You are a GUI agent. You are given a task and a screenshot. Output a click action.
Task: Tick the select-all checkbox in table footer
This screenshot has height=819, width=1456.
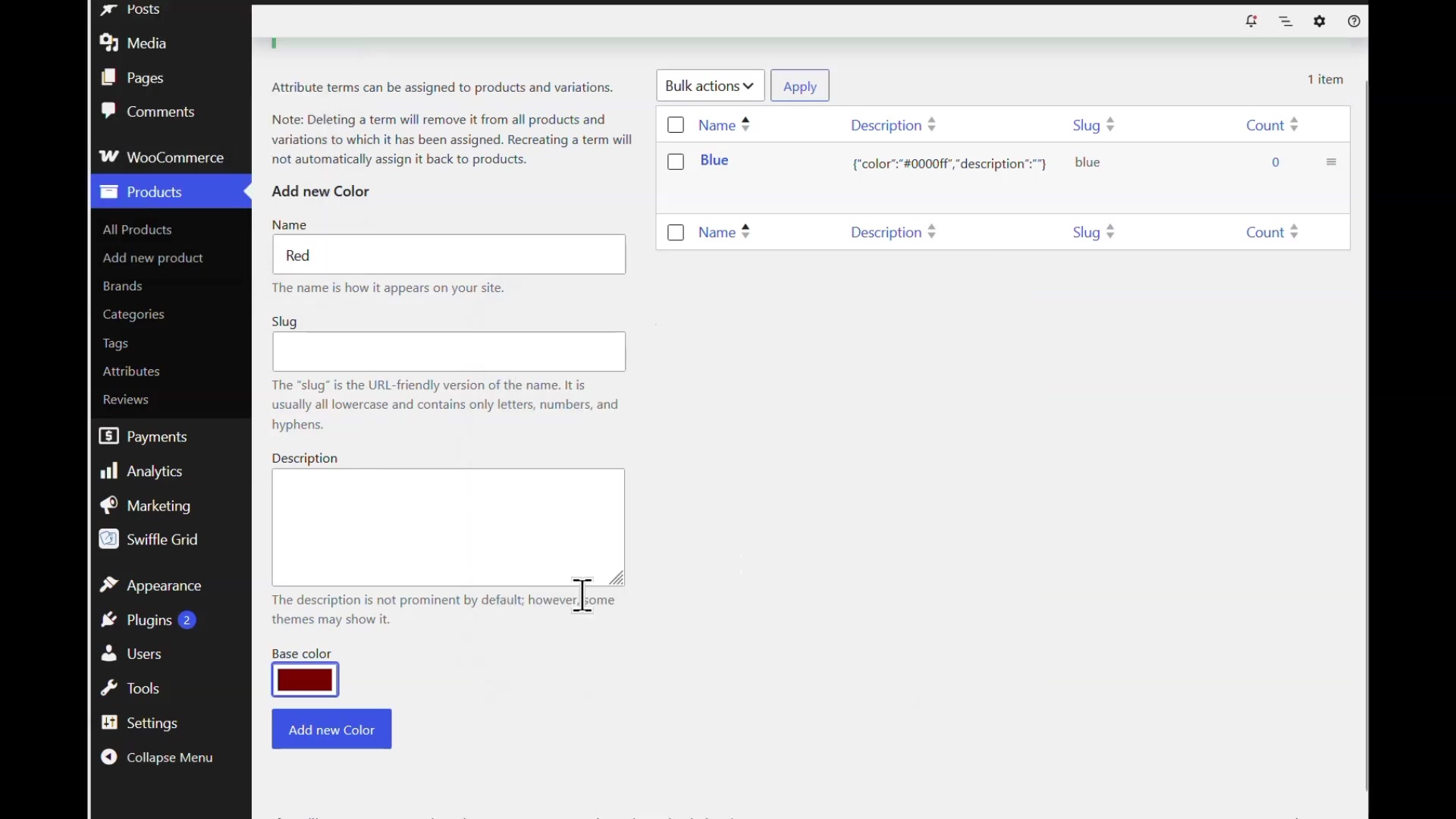(x=676, y=233)
